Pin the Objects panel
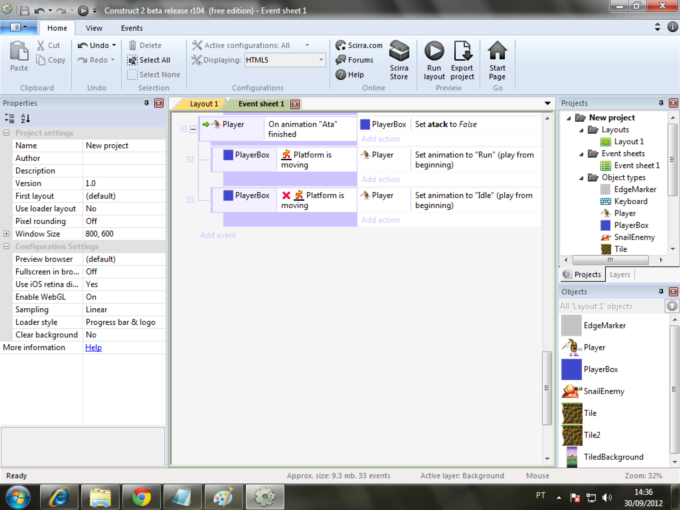 click(661, 291)
